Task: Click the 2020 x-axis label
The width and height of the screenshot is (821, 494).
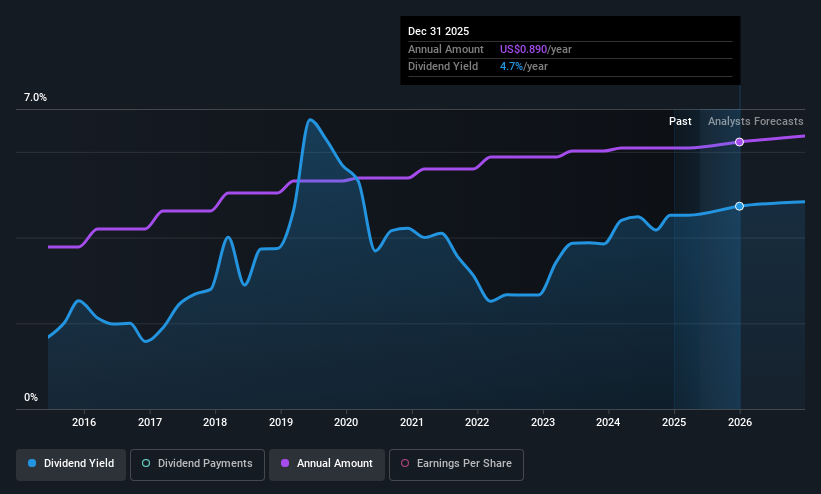Action: tap(346, 422)
